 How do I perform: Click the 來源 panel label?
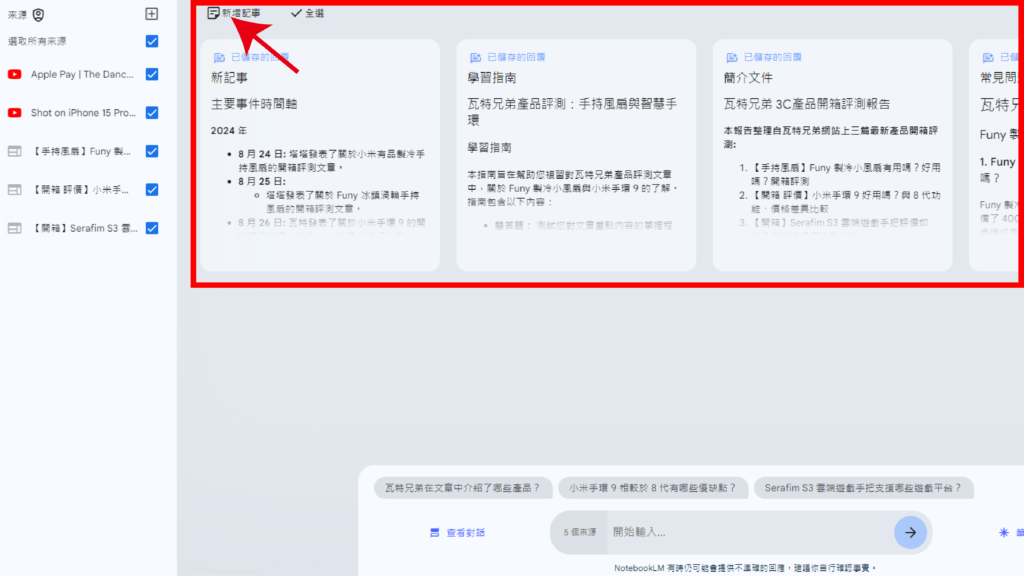17,14
